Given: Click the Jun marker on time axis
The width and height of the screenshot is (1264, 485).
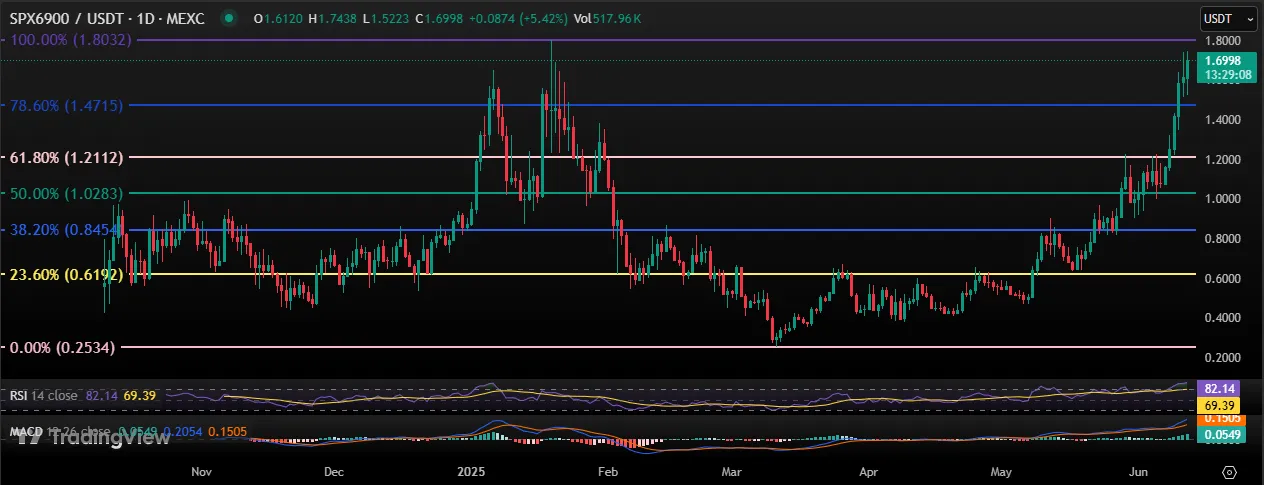Looking at the screenshot, I should 1135,470.
